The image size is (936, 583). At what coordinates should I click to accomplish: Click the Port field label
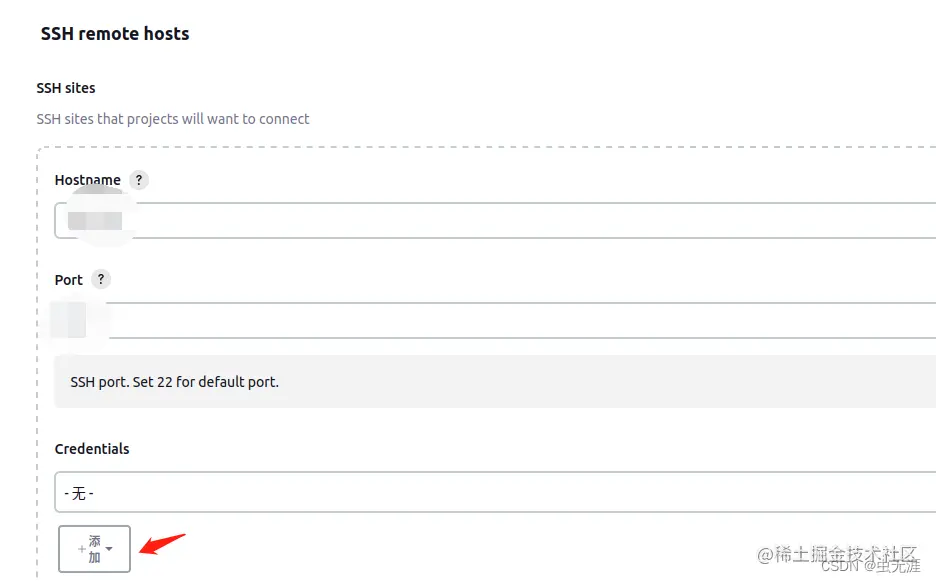69,280
